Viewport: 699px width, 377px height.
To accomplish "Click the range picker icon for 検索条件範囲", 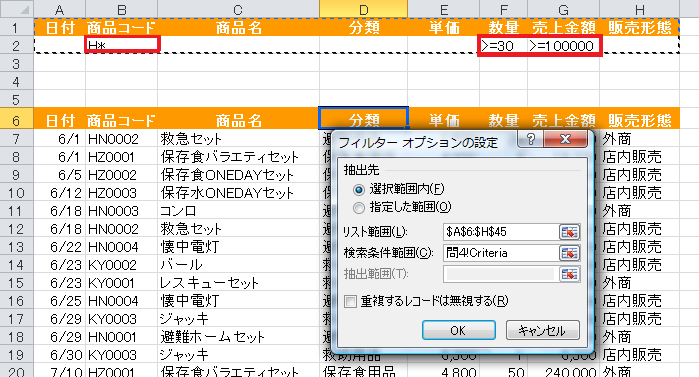I will 569,253.
